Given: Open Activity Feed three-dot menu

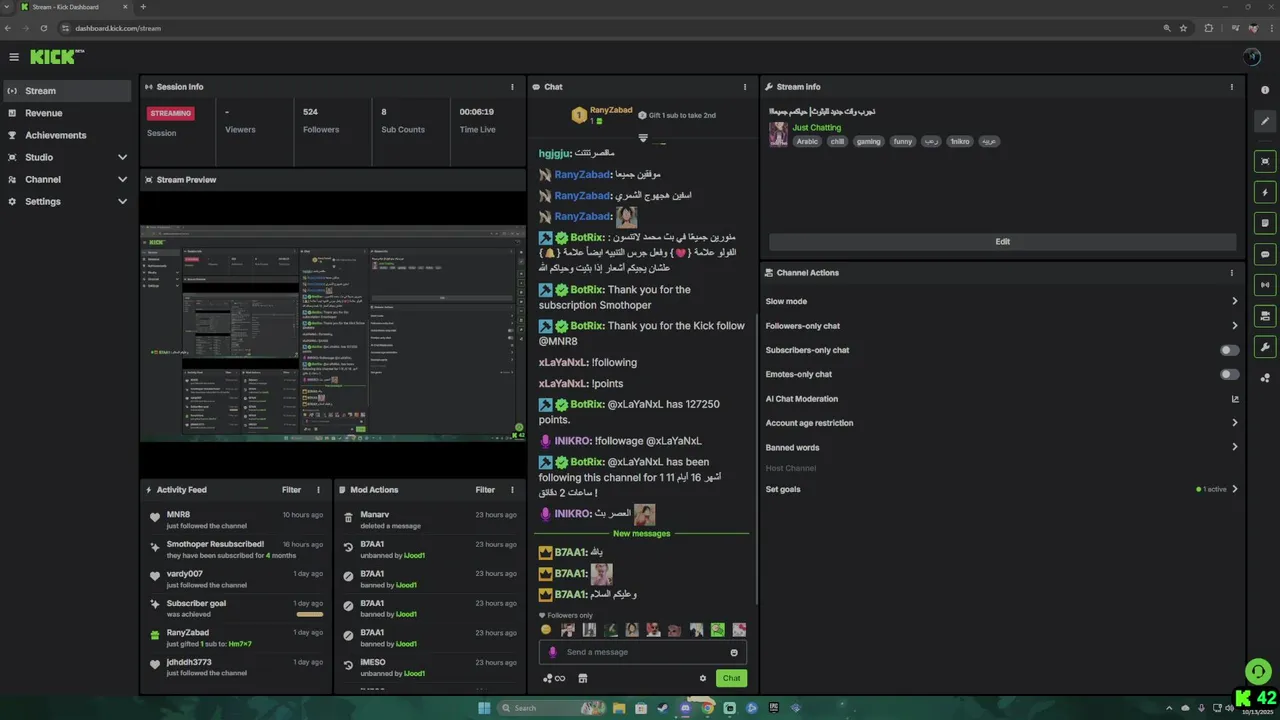Looking at the screenshot, I should click(319, 490).
